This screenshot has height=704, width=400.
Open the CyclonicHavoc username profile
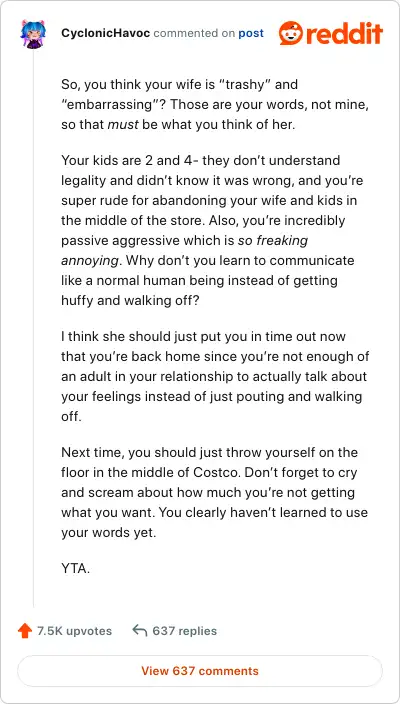click(x=105, y=33)
